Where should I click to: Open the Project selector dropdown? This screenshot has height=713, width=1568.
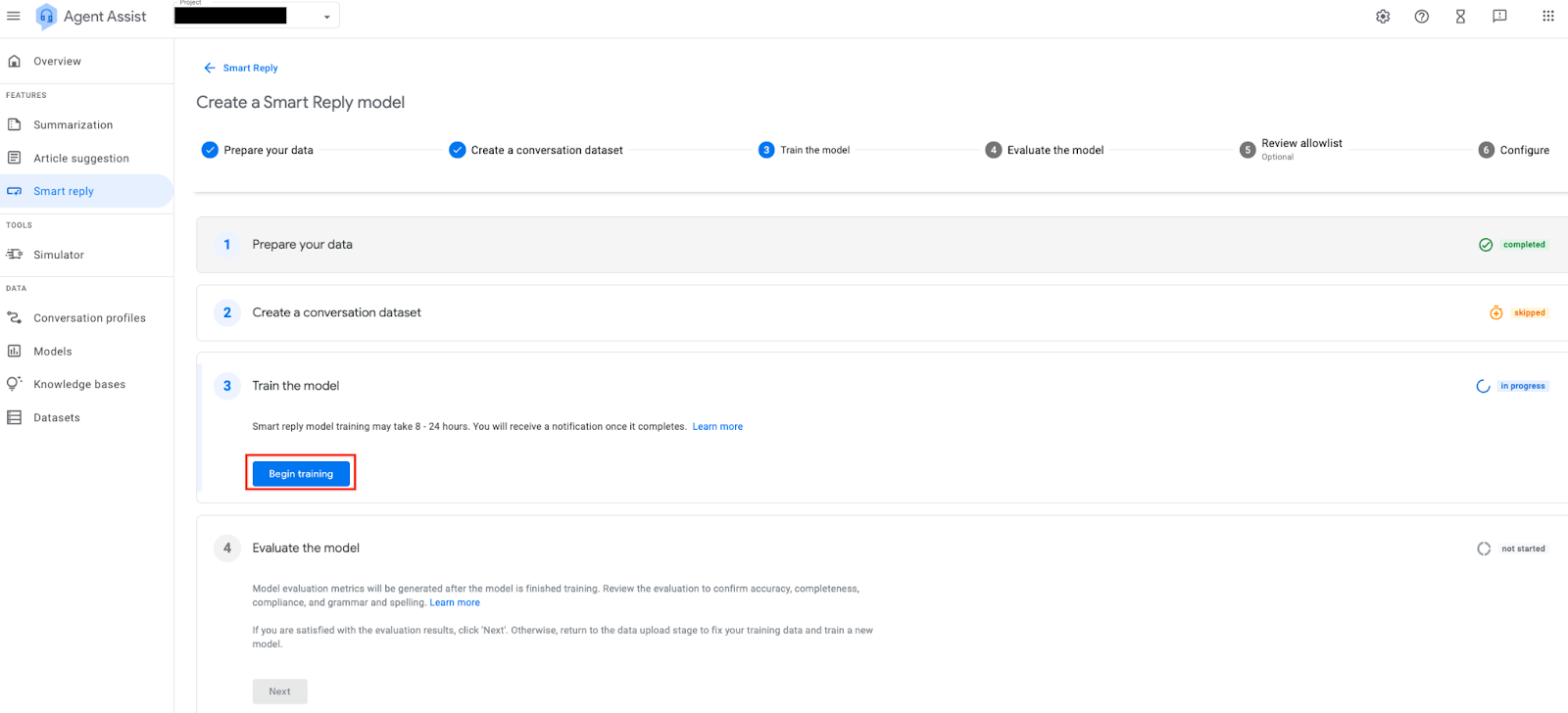pos(257,16)
